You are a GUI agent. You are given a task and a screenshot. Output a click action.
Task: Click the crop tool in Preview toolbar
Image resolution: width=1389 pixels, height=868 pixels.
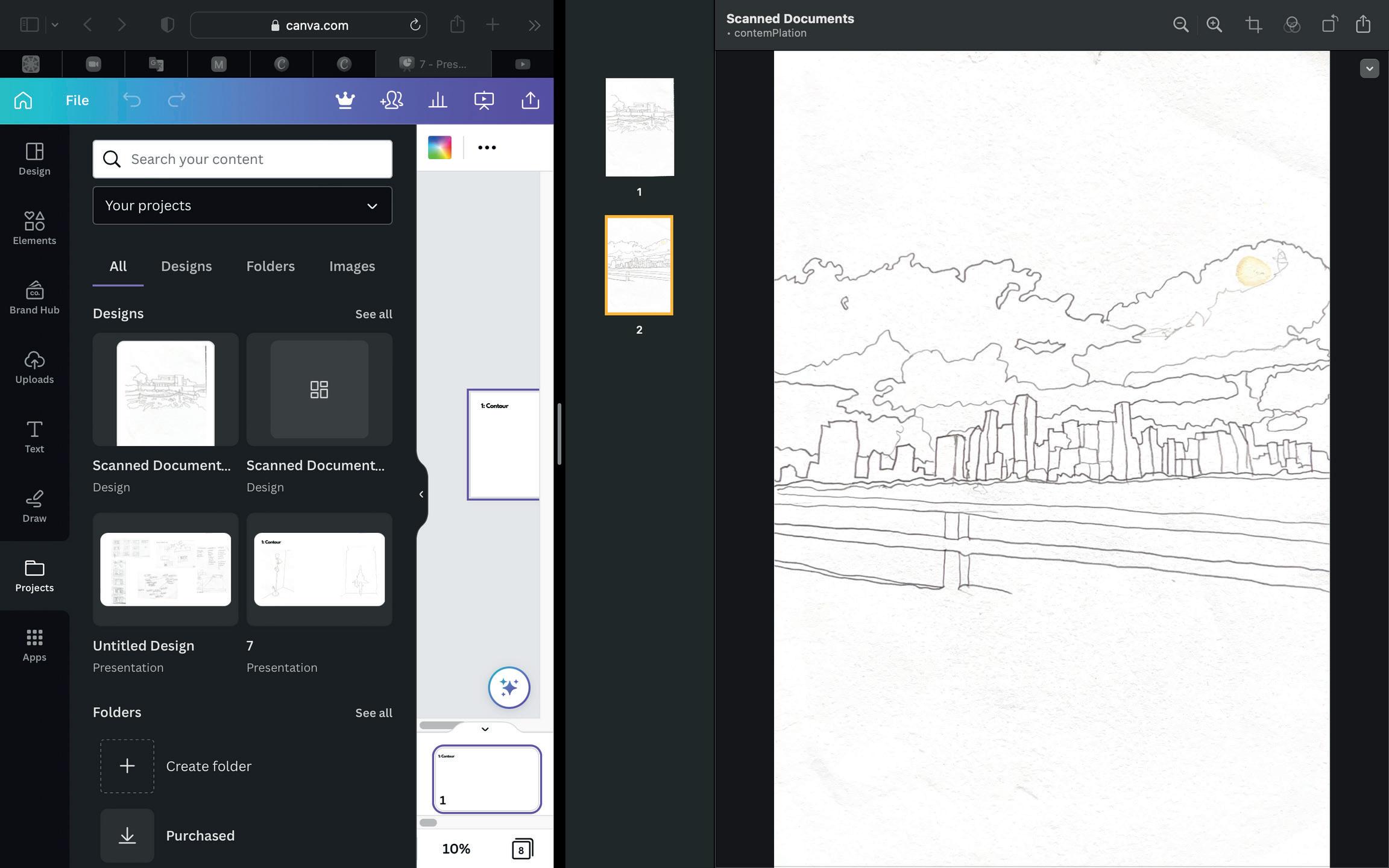1254,25
